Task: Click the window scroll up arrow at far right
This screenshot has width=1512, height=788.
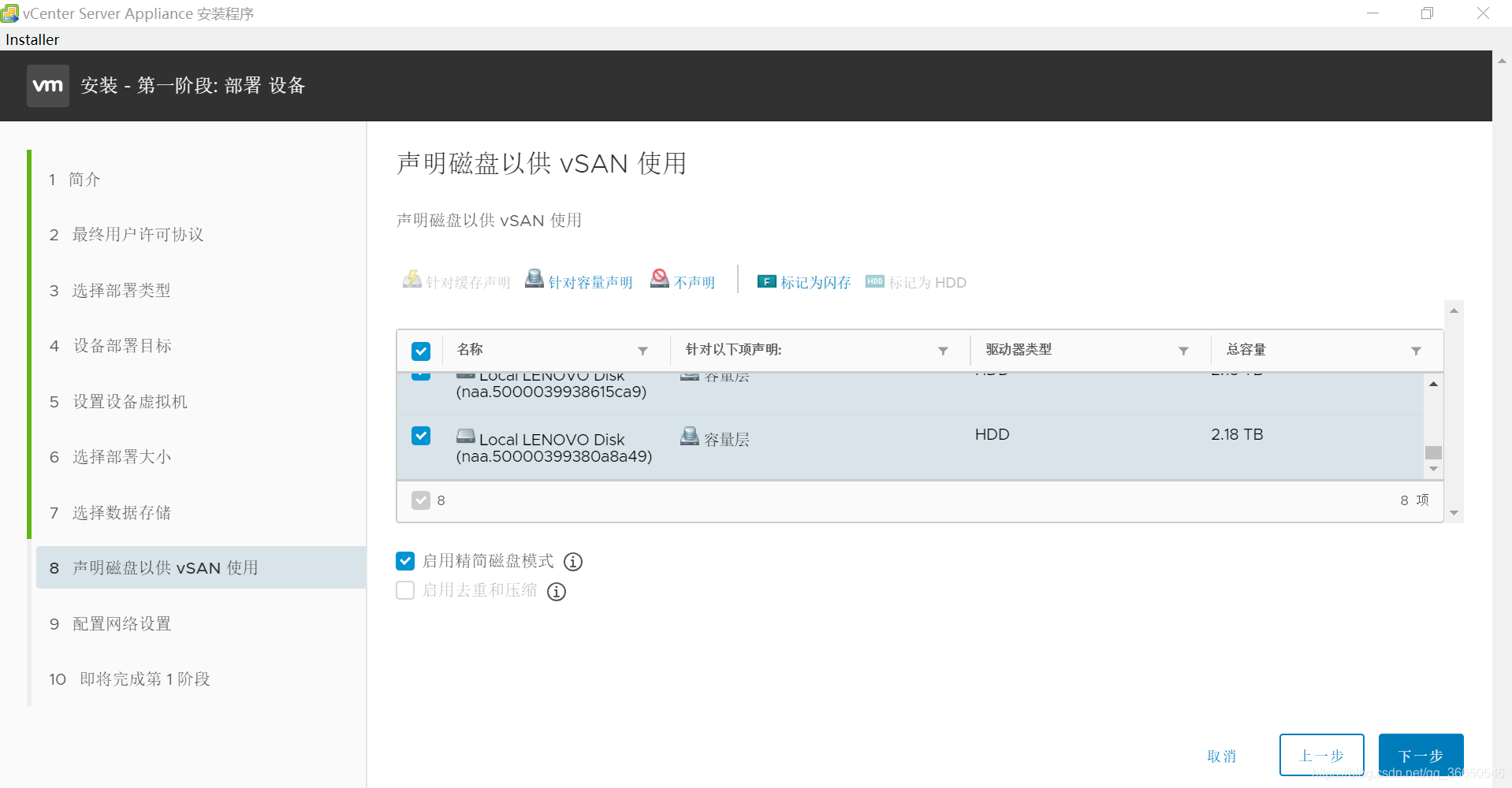Action: pyautogui.click(x=1502, y=61)
